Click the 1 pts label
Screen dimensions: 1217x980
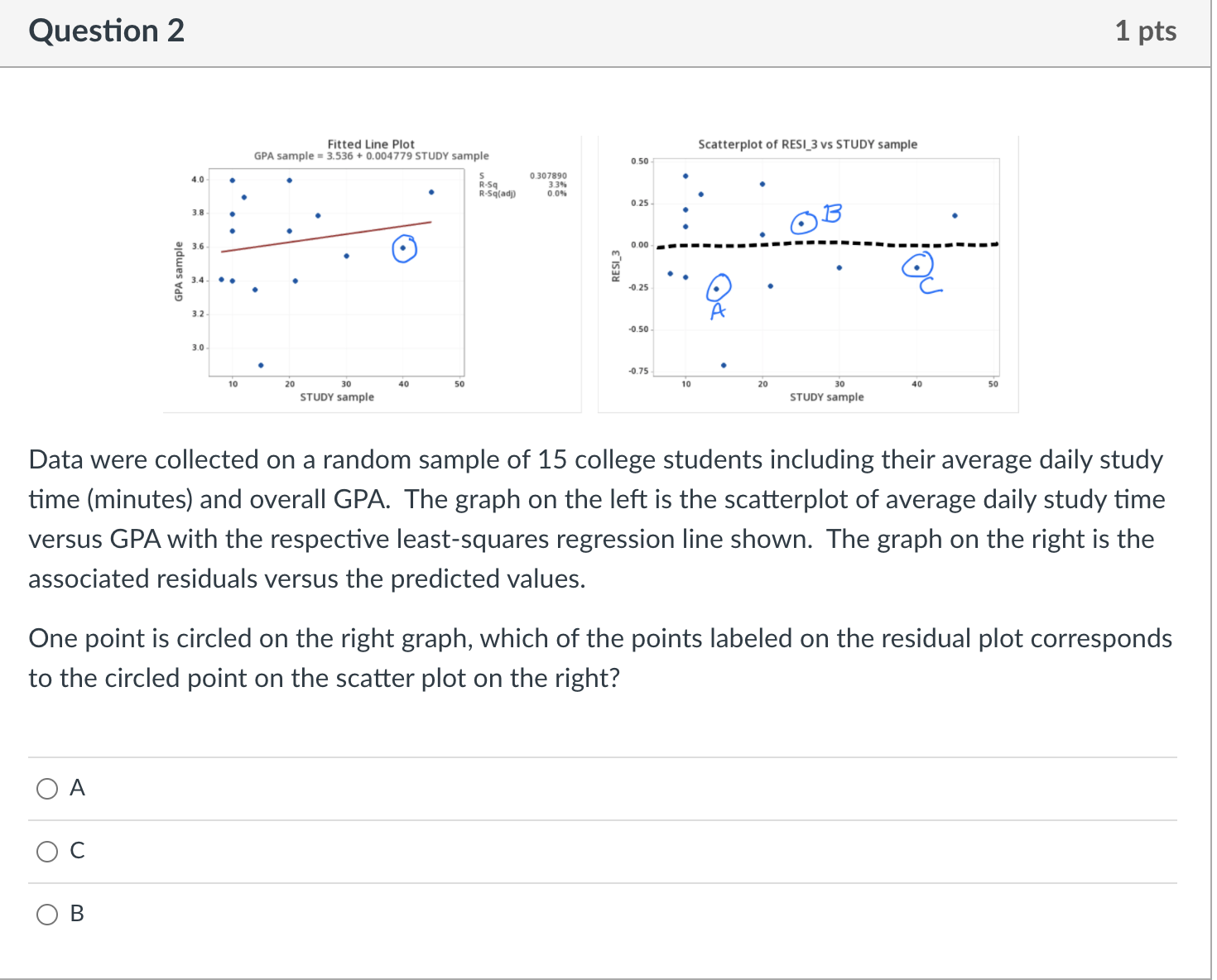(x=1147, y=31)
